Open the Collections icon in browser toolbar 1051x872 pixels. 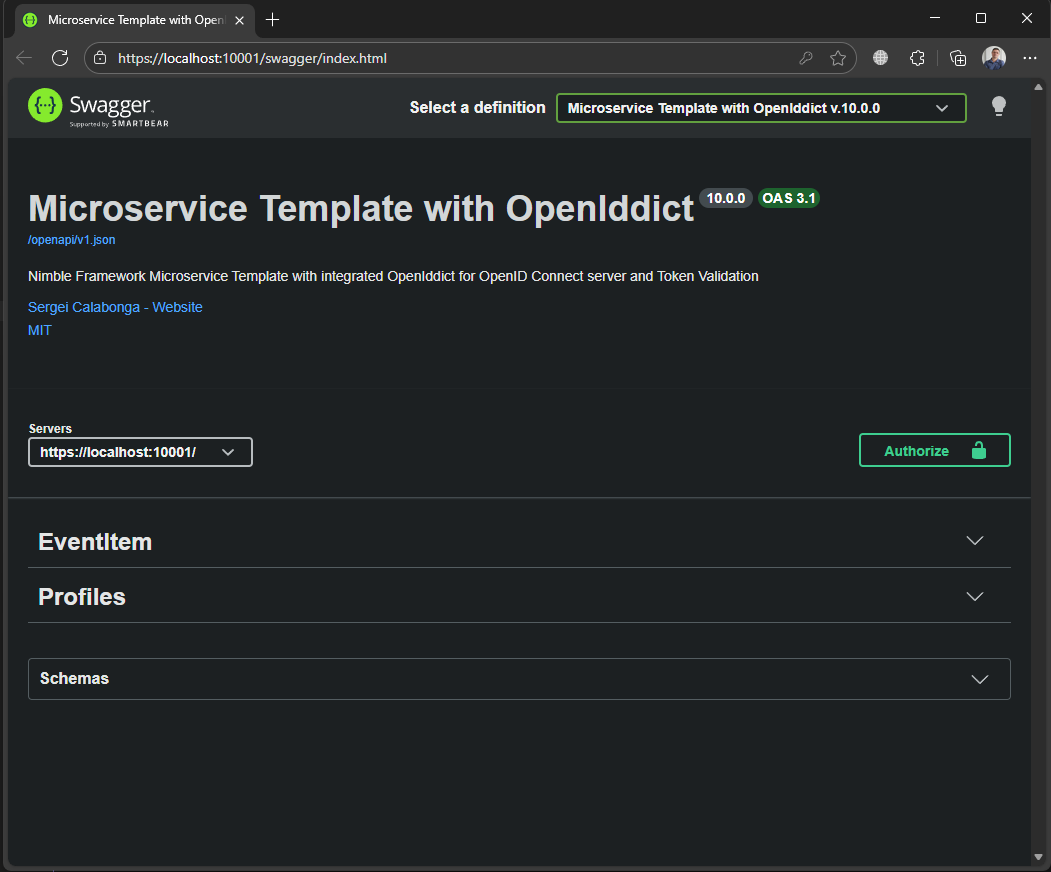(957, 58)
